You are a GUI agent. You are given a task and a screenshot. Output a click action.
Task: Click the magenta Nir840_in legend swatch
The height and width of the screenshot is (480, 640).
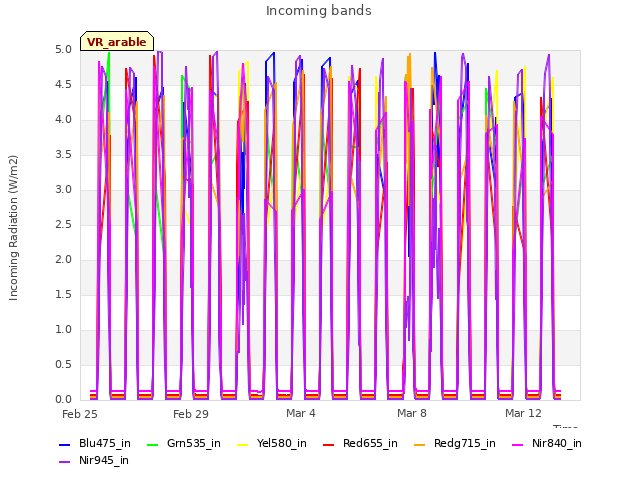[x=518, y=444]
